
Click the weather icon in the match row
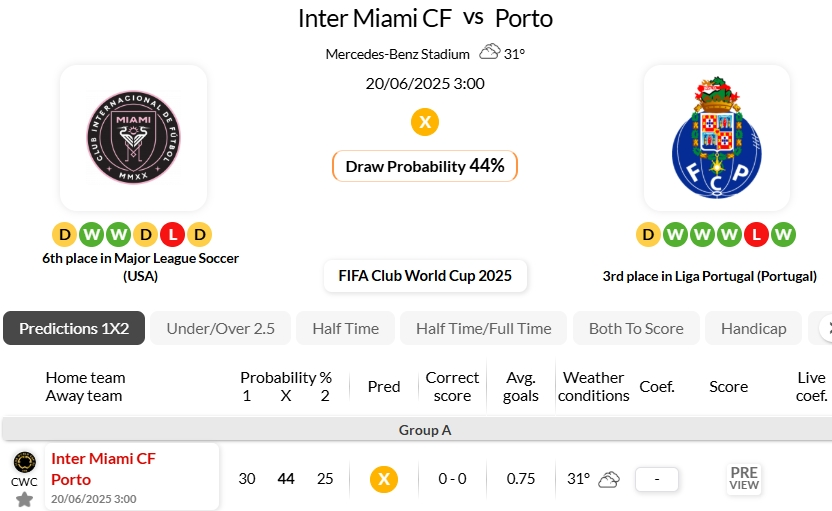point(609,479)
